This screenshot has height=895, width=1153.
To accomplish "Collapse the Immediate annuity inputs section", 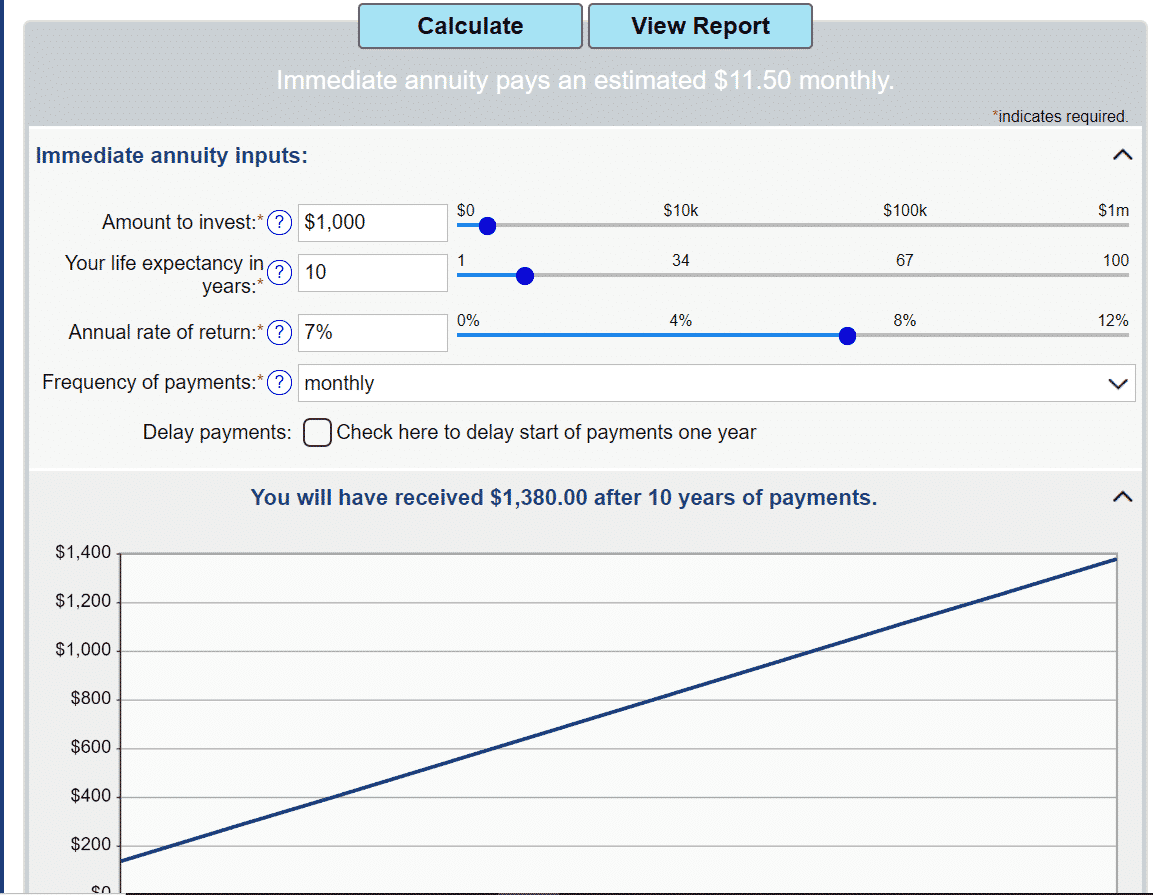I will pos(1121,155).
